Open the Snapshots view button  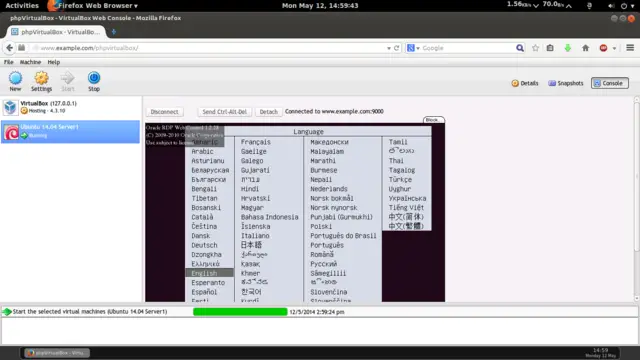tap(566, 83)
